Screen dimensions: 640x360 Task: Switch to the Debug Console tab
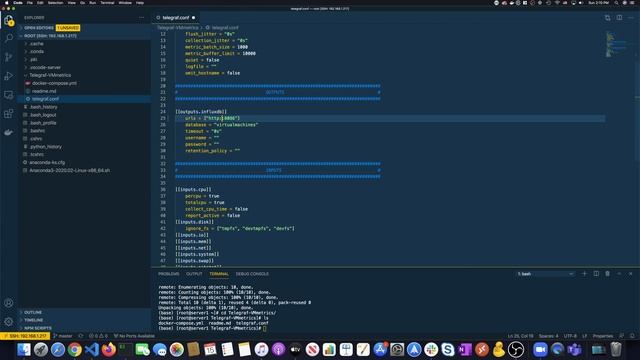coord(252,274)
